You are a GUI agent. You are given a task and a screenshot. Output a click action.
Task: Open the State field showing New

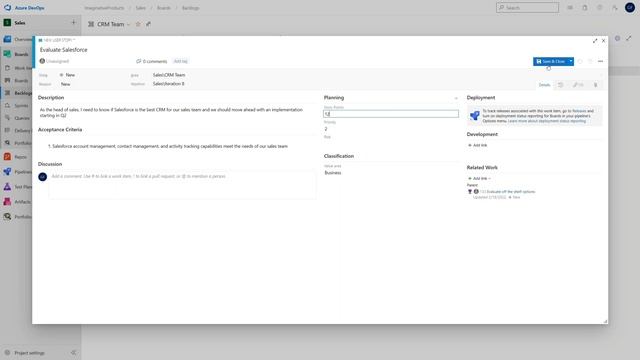69,75
